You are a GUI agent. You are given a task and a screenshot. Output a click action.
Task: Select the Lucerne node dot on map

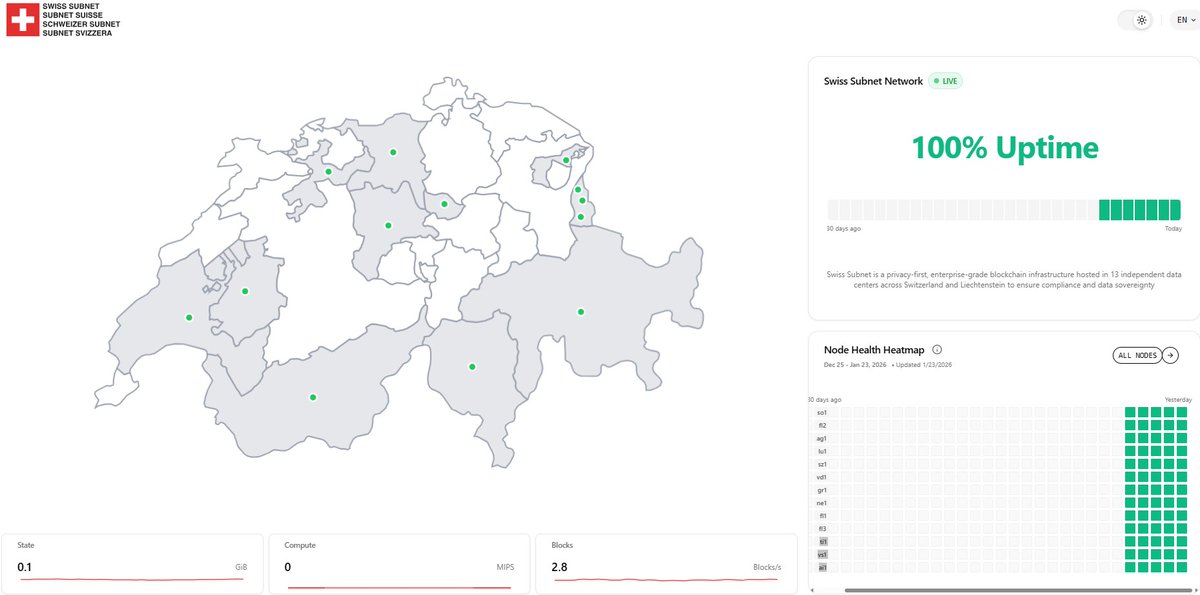click(x=388, y=225)
